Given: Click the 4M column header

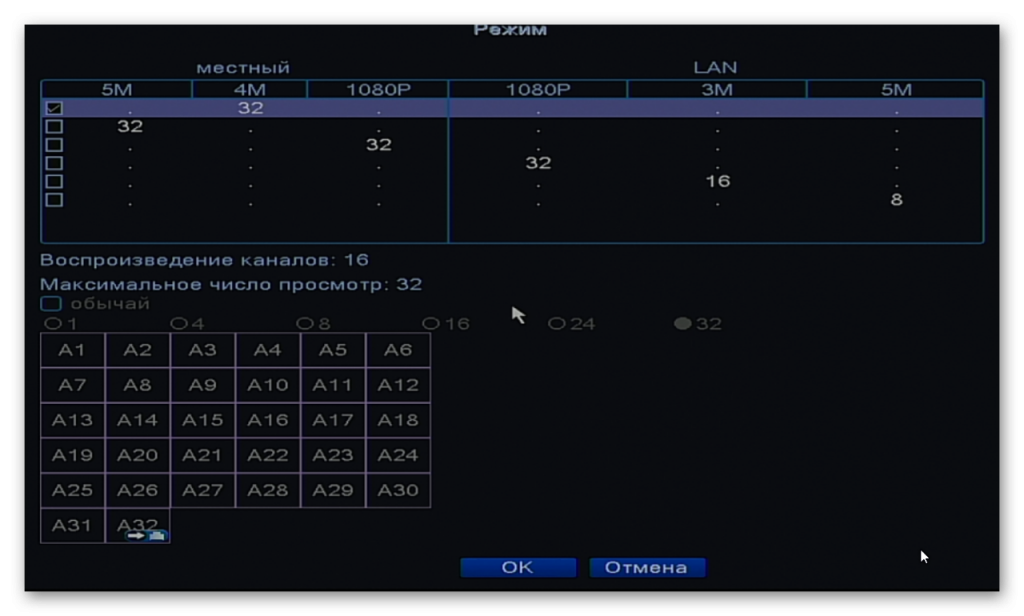Looking at the screenshot, I should (x=249, y=89).
